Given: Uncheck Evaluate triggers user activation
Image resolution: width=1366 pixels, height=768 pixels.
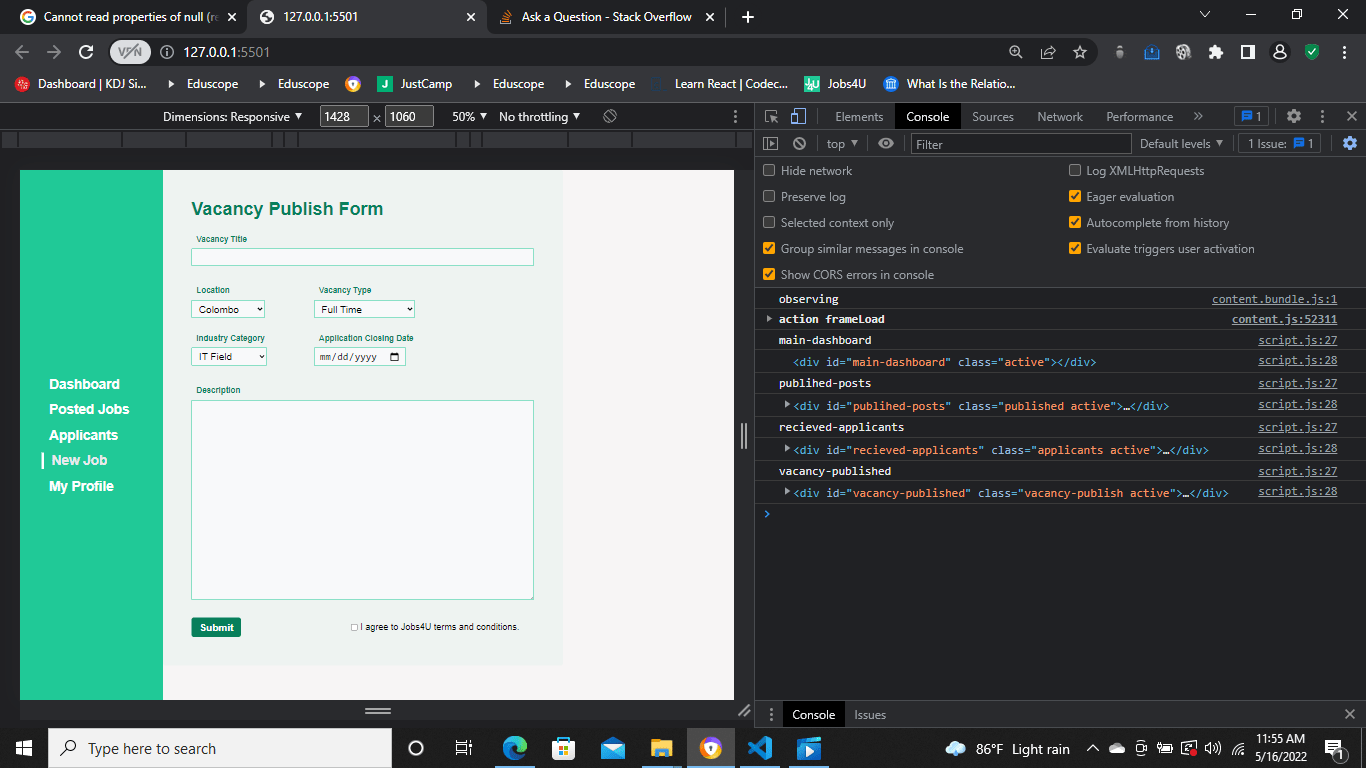Looking at the screenshot, I should pos(1075,249).
